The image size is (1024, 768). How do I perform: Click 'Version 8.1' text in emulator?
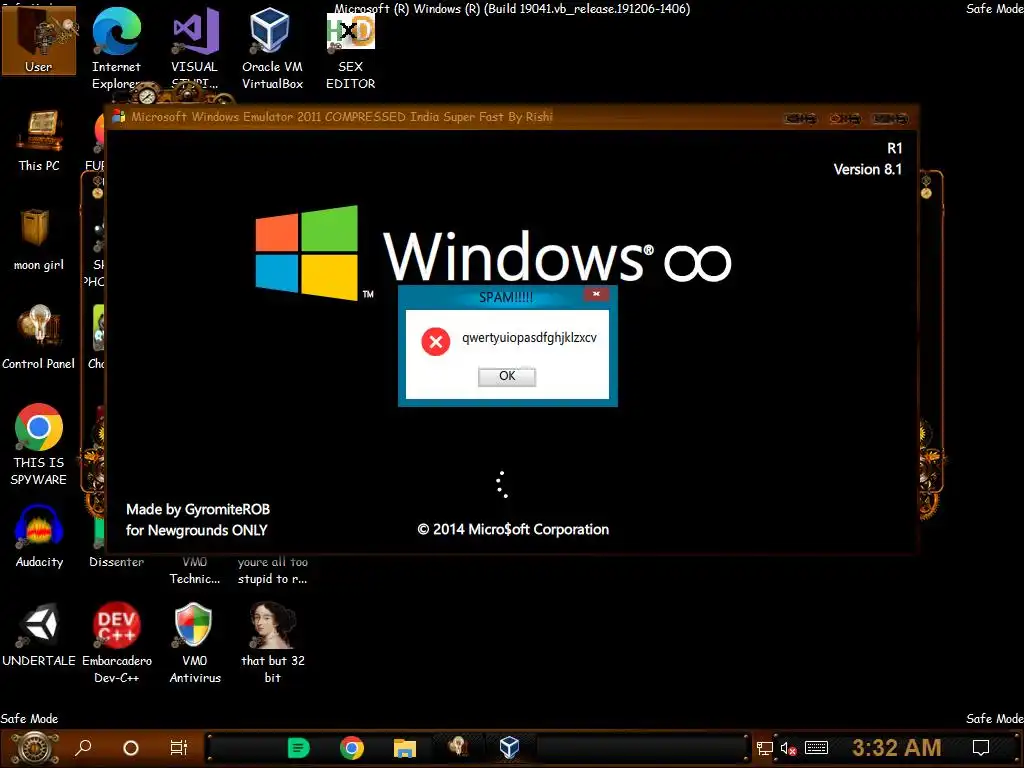pos(867,169)
